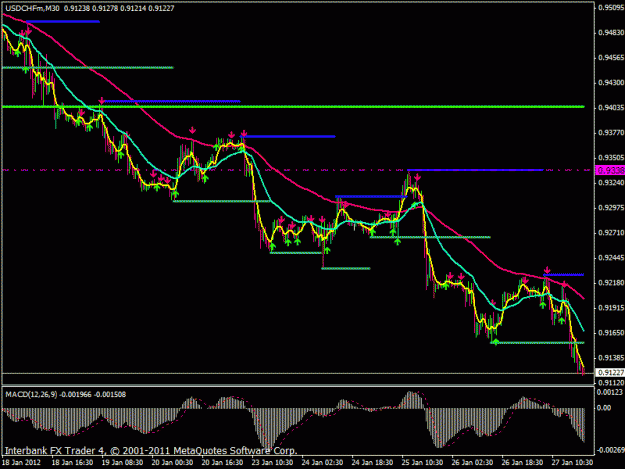625x469 pixels.
Task: Click the 26 Jan 02:30 time label
Action: (472, 463)
